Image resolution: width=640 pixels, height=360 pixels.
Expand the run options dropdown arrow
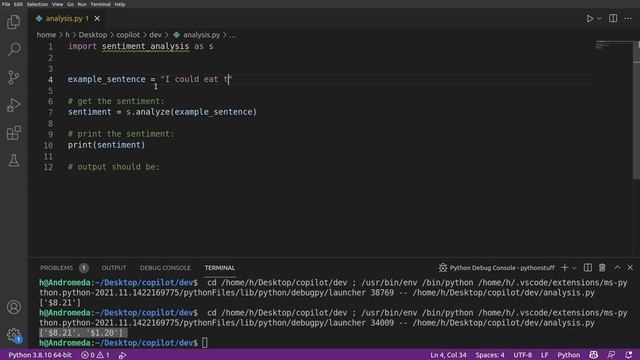pyautogui.click(x=599, y=18)
